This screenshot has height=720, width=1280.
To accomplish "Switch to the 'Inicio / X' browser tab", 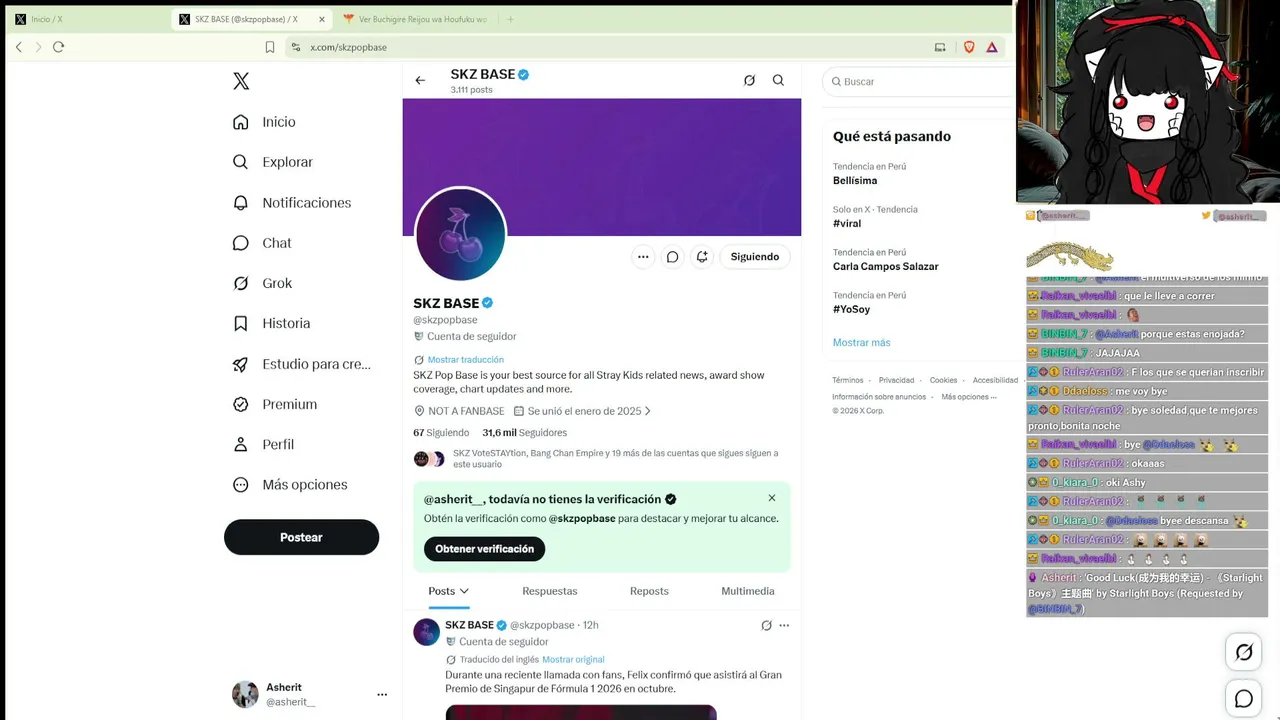I will click(85, 19).
